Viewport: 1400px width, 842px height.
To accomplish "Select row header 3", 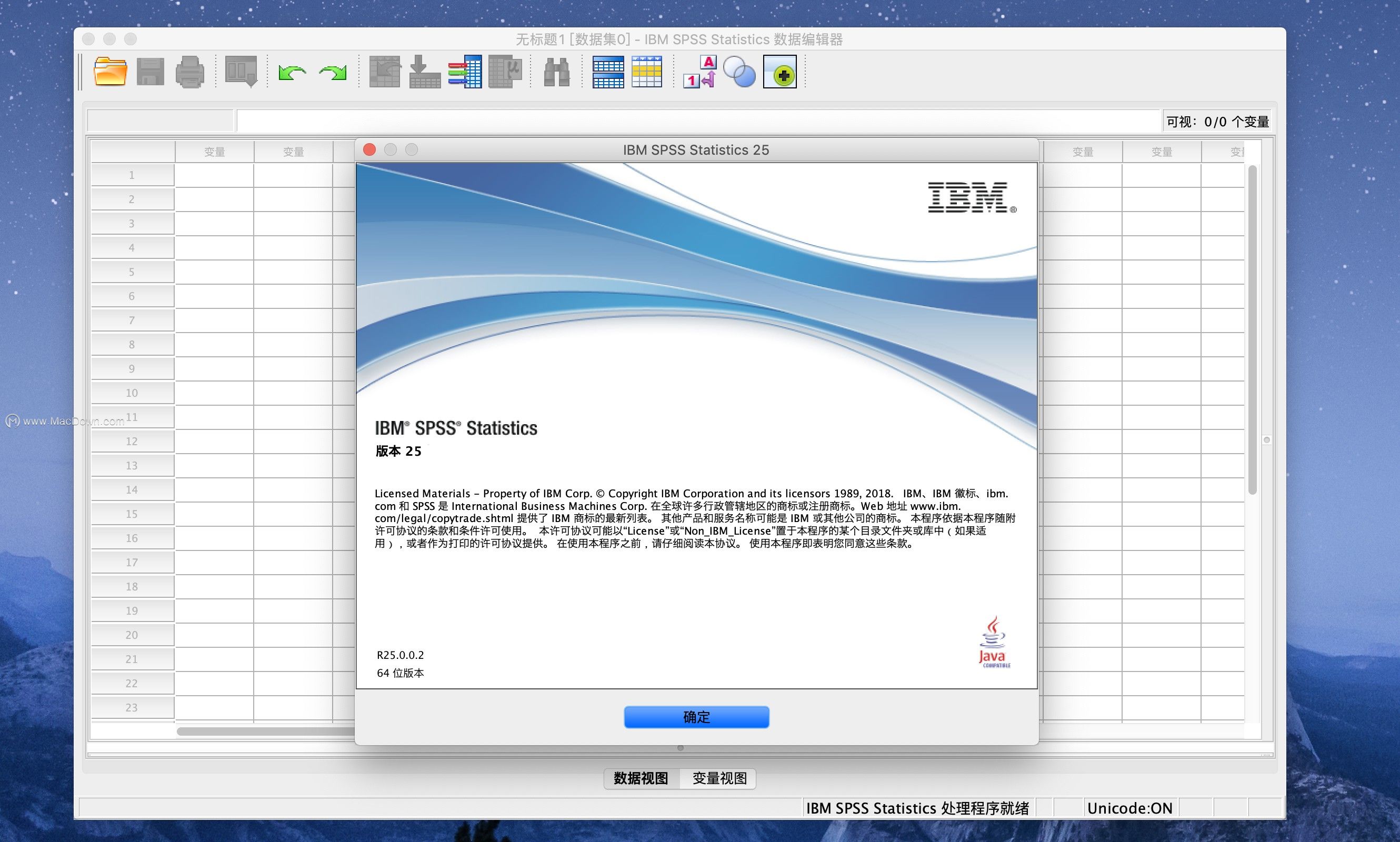I will click(x=132, y=224).
